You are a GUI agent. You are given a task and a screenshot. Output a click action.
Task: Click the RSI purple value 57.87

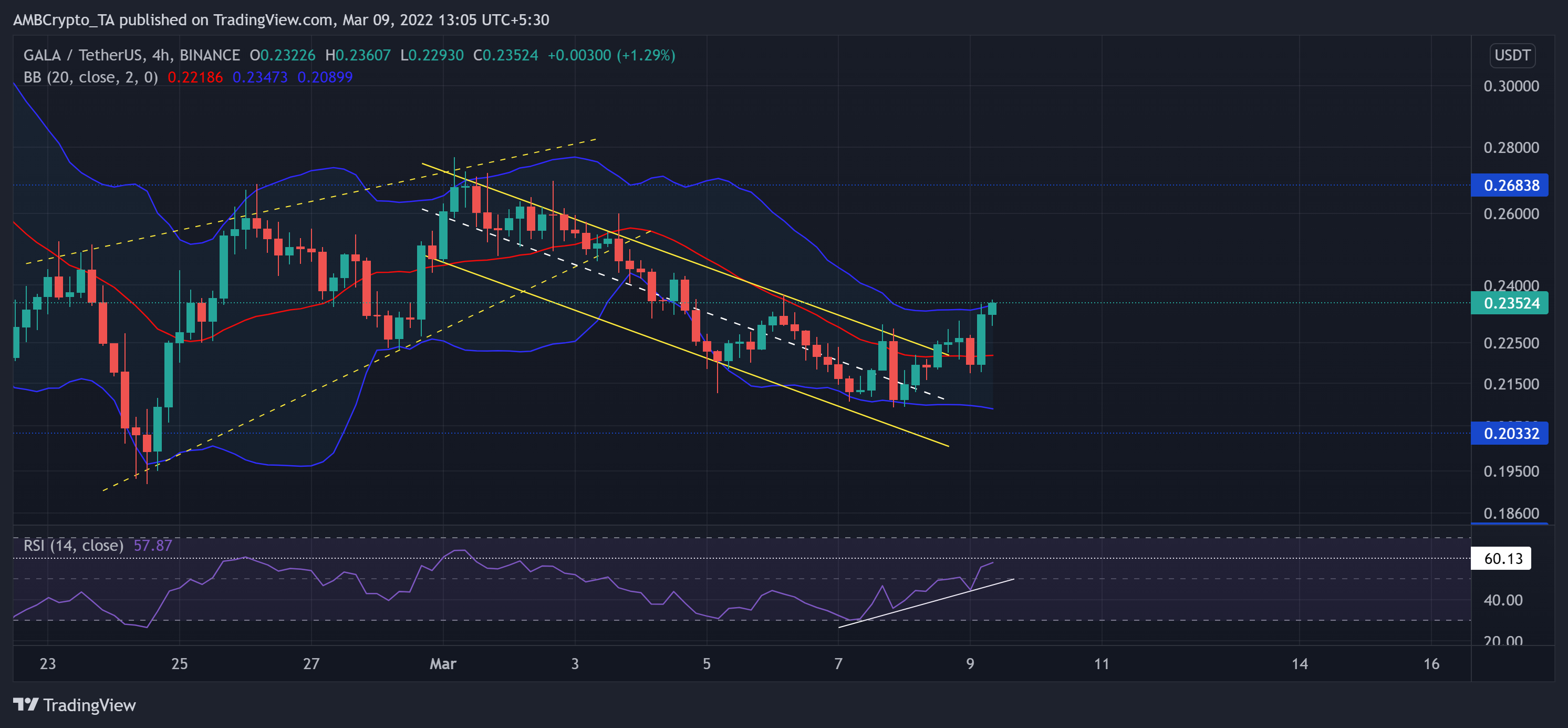[153, 545]
